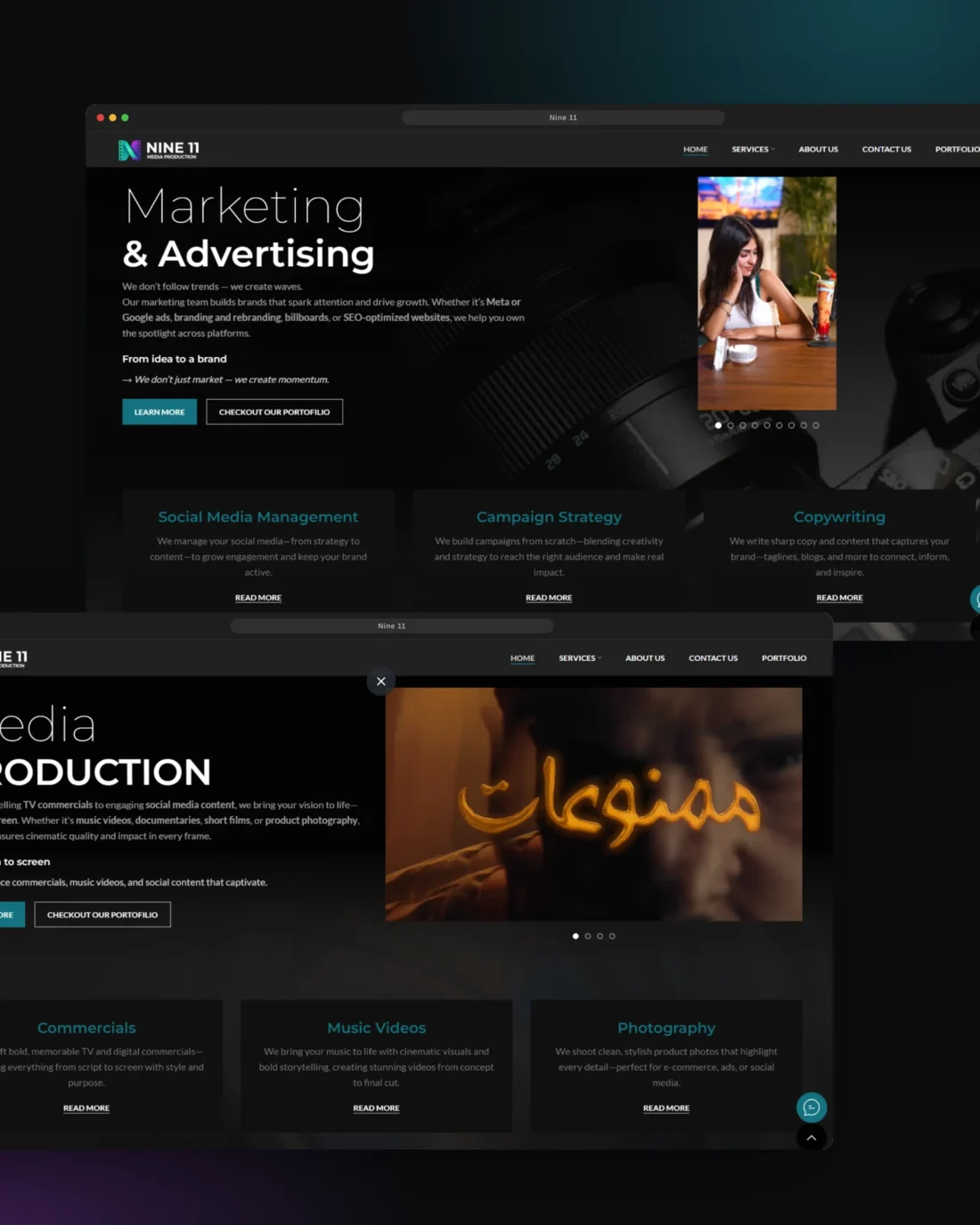
Task: Click the '& Advertising' bold hero title
Action: (x=249, y=254)
